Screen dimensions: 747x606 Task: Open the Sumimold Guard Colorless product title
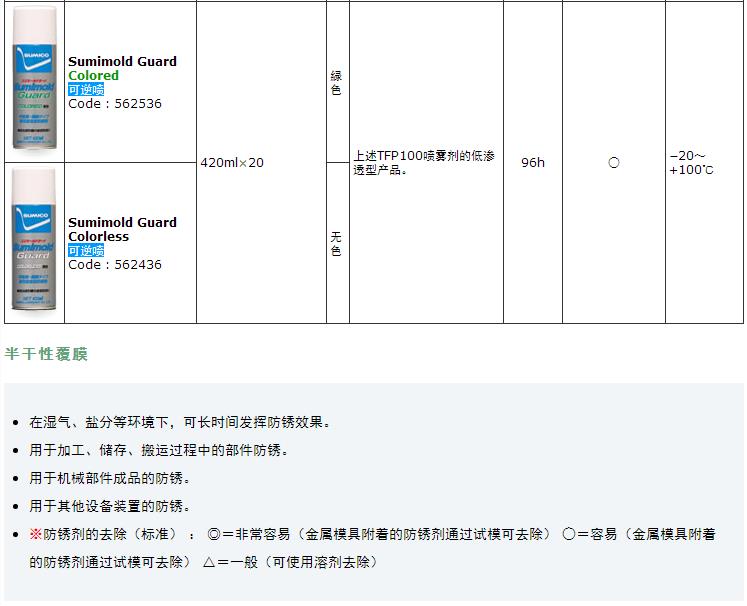[x=122, y=229]
